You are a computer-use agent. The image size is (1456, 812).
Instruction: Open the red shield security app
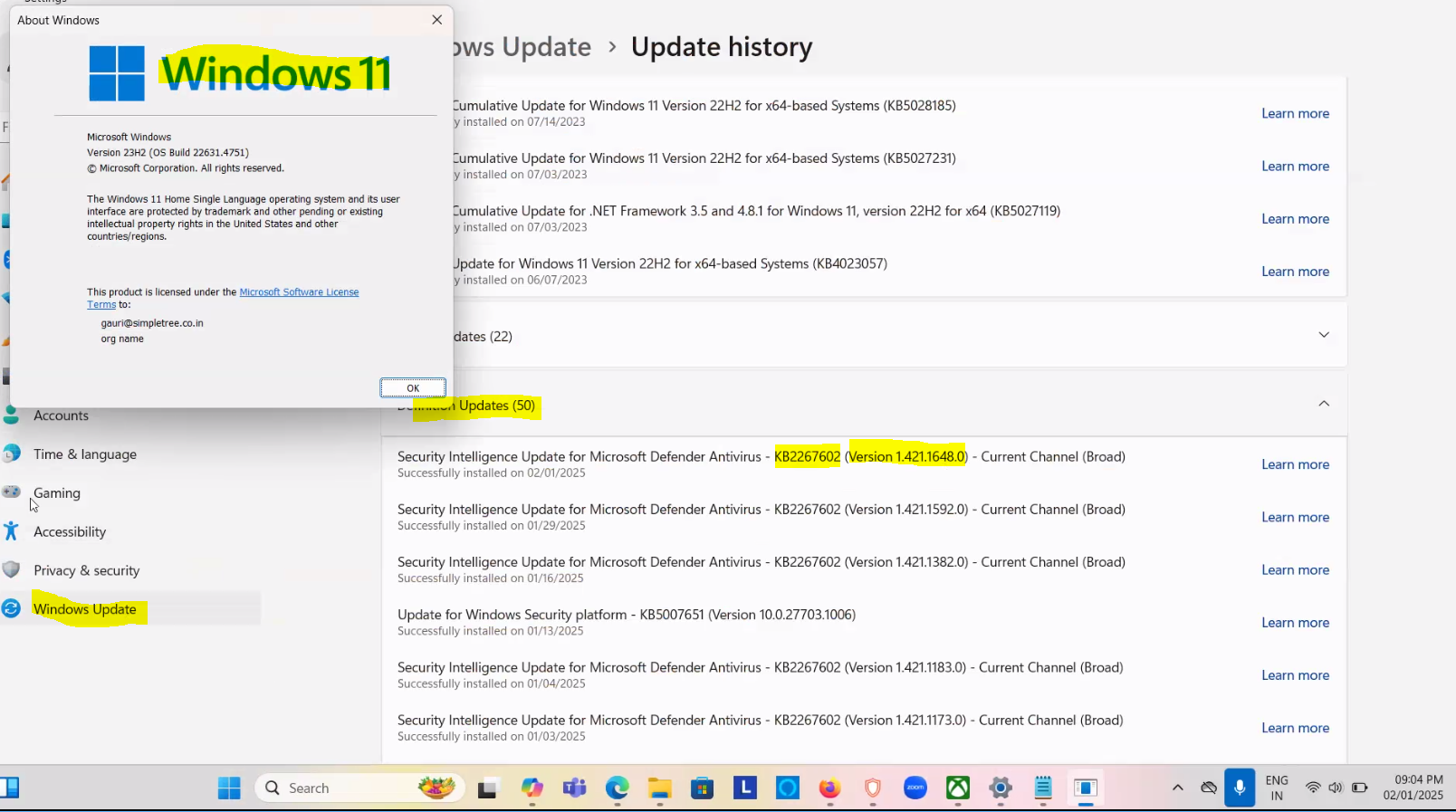coord(873,788)
